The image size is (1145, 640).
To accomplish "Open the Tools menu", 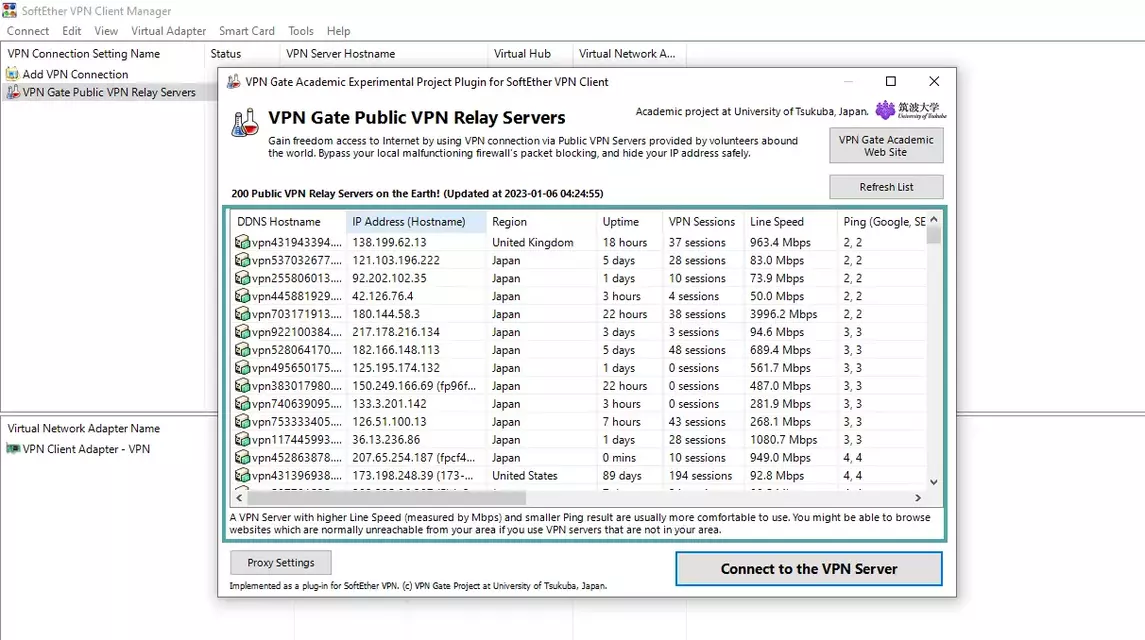I will tap(301, 31).
